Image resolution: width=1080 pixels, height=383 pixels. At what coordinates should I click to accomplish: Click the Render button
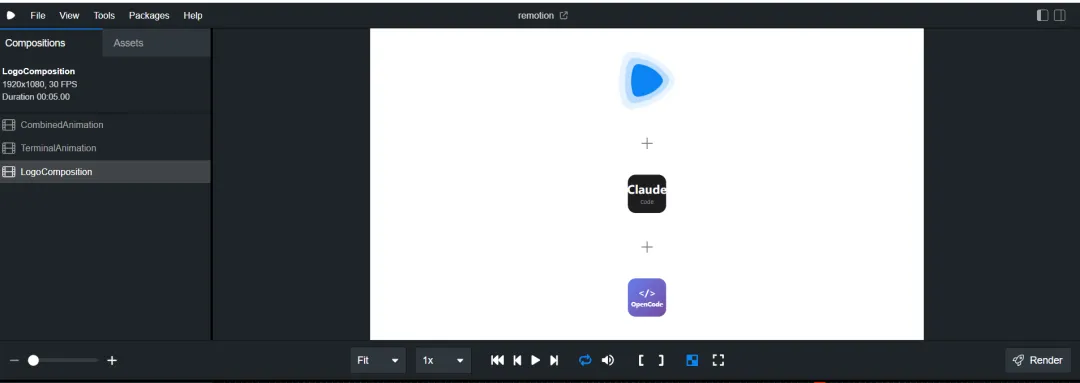coord(1038,360)
